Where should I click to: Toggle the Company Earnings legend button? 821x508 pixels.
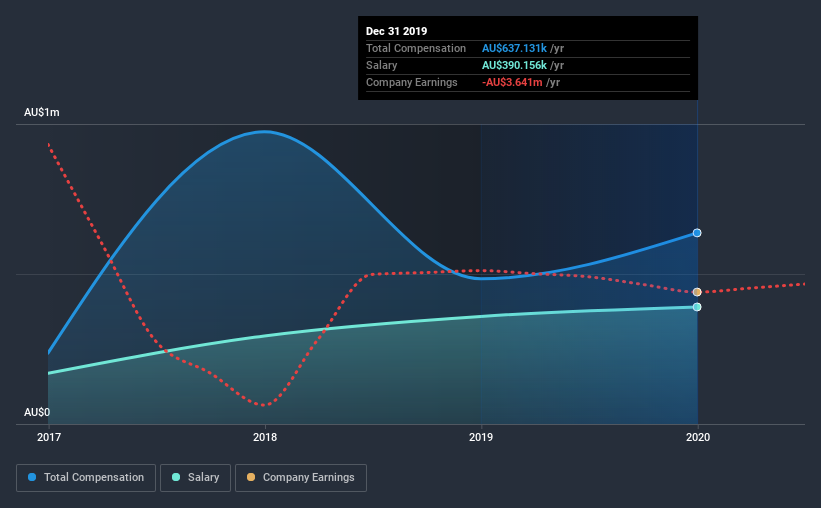tap(301, 478)
